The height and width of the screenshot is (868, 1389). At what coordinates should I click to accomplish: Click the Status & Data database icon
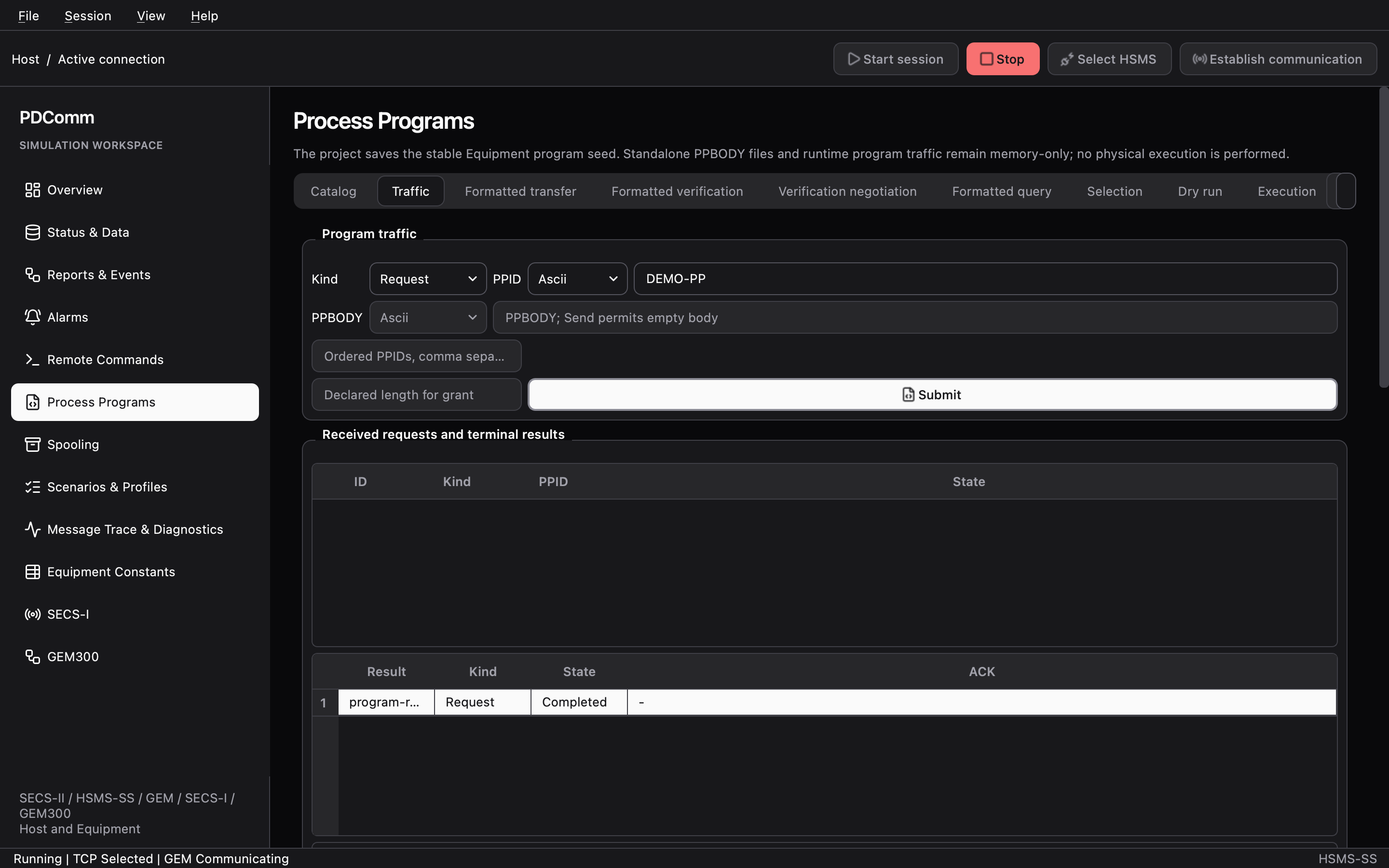(33, 232)
